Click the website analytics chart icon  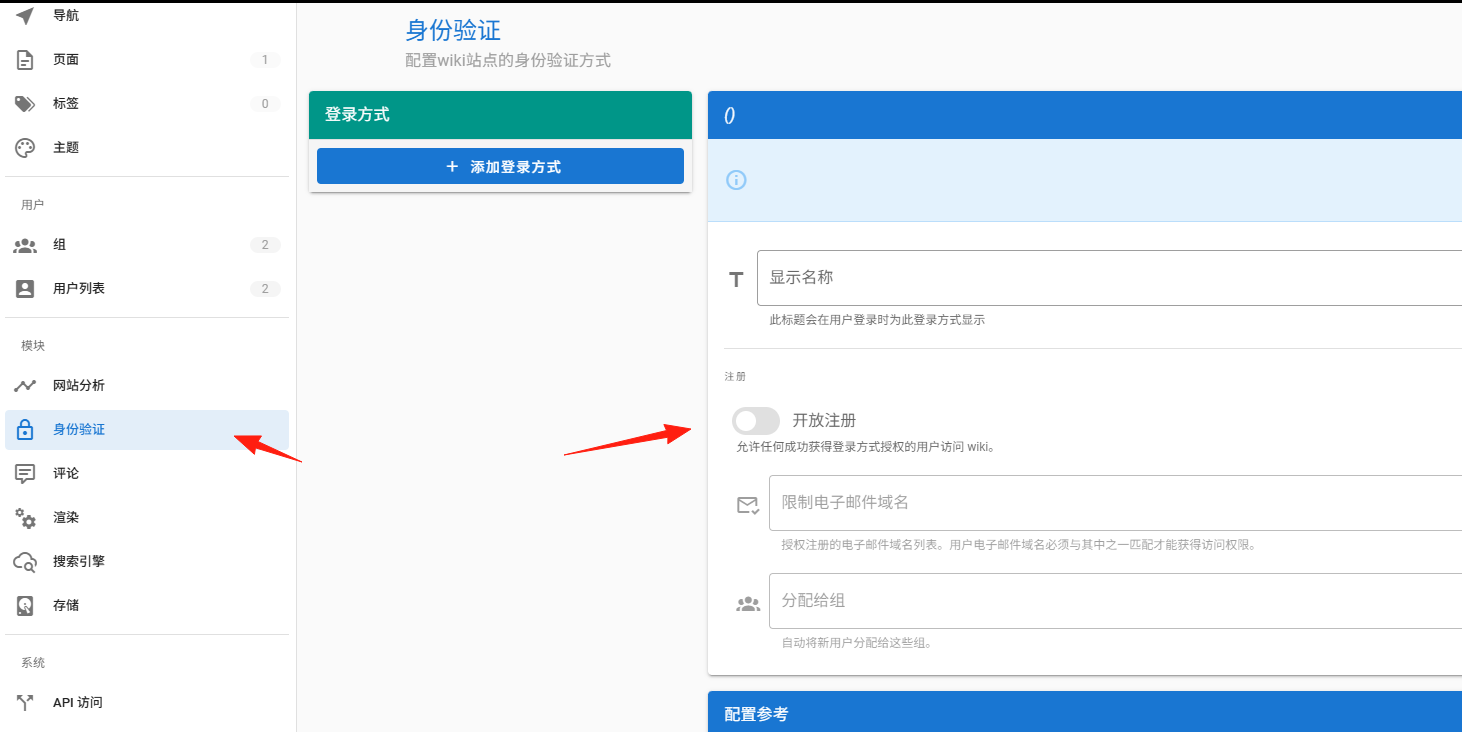[x=25, y=386]
